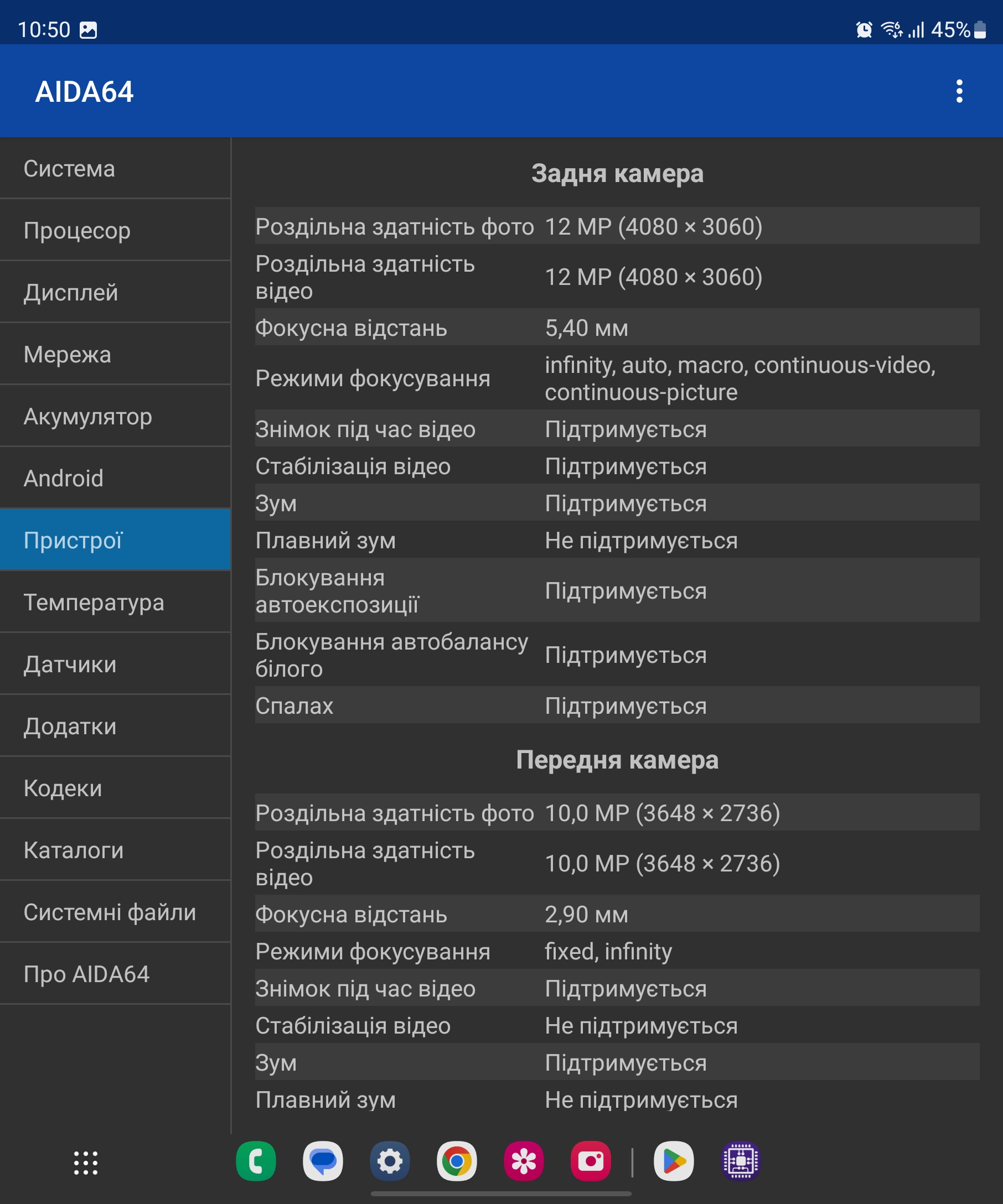
Task: Open Settings gear icon in the taskbar
Action: point(390,1161)
